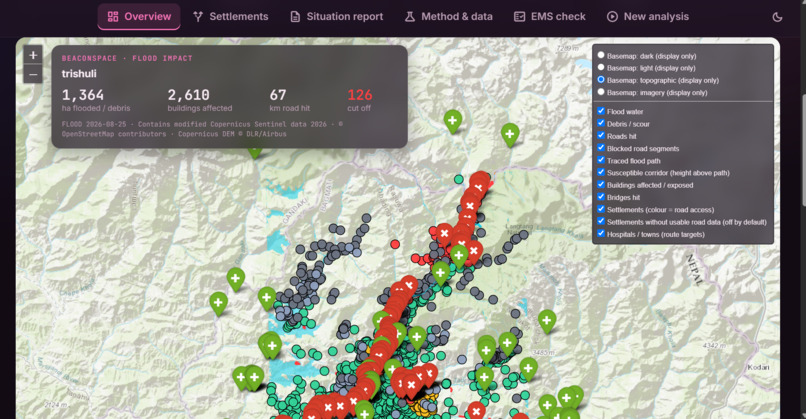Screen dimensions: 806x419
Task: Open the EMS check tab
Action: (549, 16)
